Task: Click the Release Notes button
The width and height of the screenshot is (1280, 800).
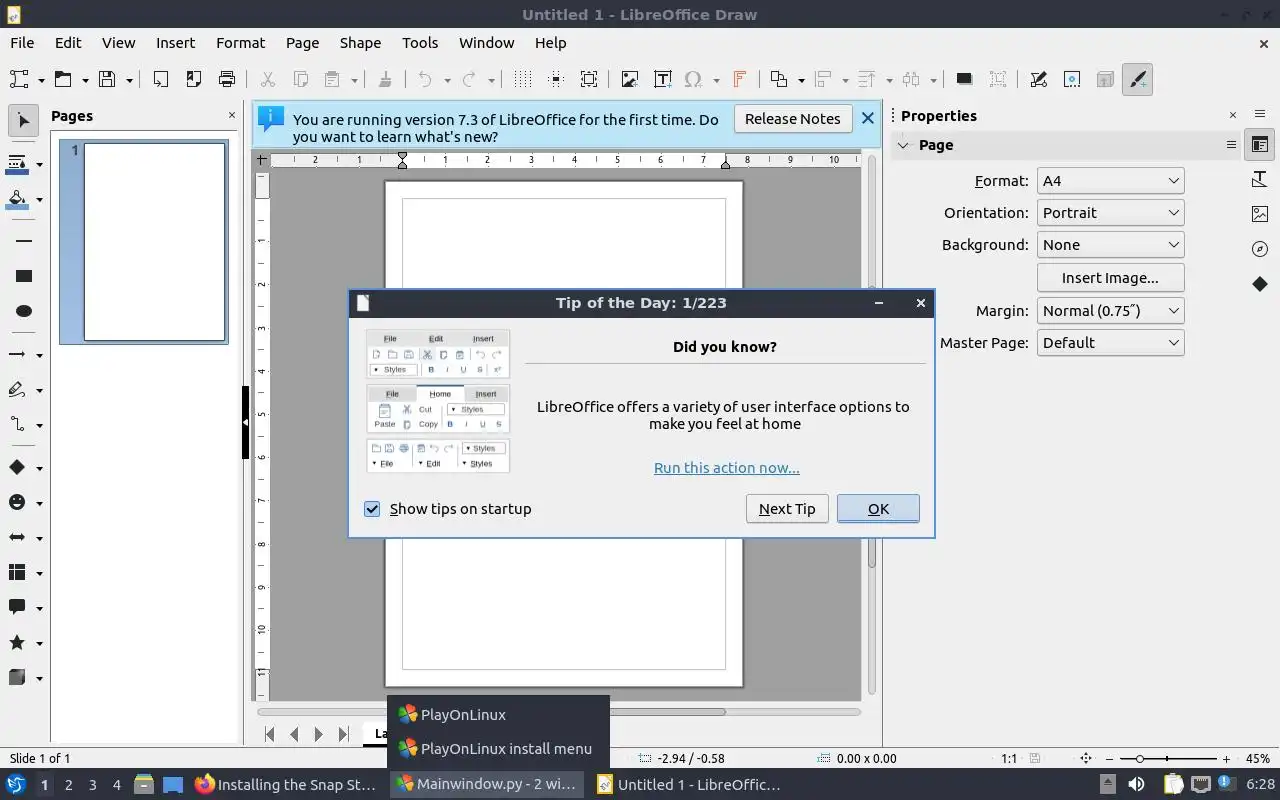Action: [792, 119]
